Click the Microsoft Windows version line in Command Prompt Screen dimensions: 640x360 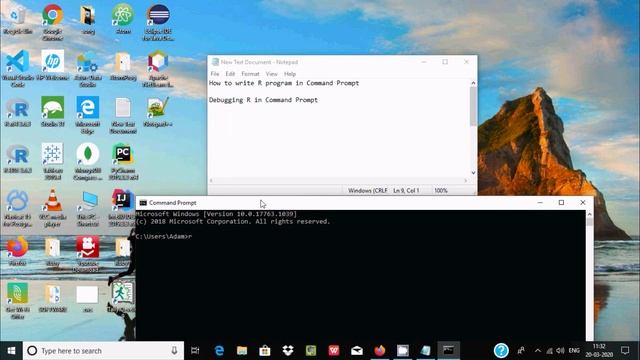pyautogui.click(x=216, y=214)
